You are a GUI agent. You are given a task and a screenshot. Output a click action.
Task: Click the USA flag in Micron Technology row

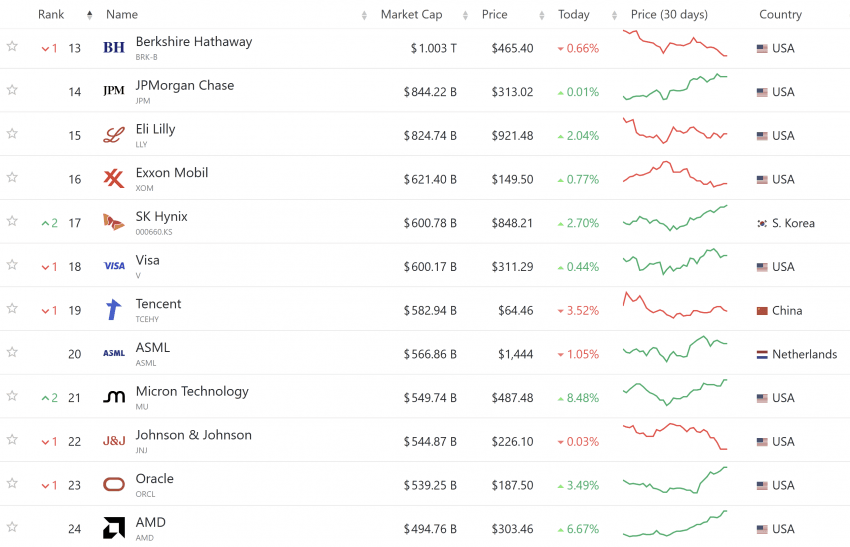(x=762, y=398)
